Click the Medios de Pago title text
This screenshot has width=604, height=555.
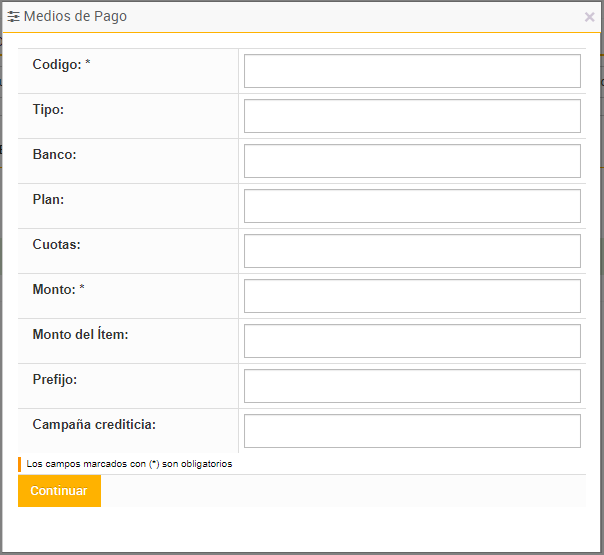pos(75,17)
